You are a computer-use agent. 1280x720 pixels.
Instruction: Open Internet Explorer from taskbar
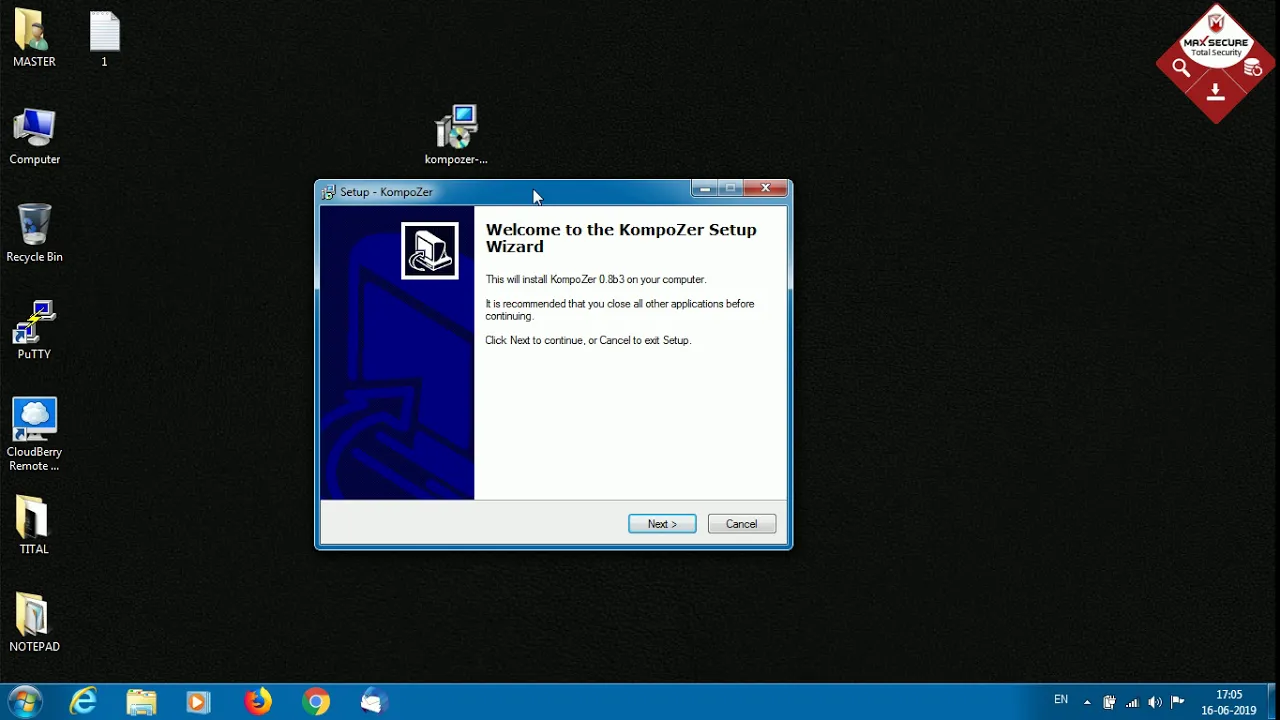coord(83,702)
